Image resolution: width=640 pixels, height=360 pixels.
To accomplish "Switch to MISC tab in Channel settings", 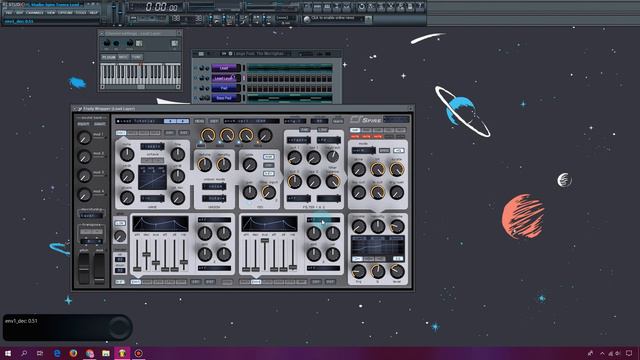I will [x=123, y=57].
